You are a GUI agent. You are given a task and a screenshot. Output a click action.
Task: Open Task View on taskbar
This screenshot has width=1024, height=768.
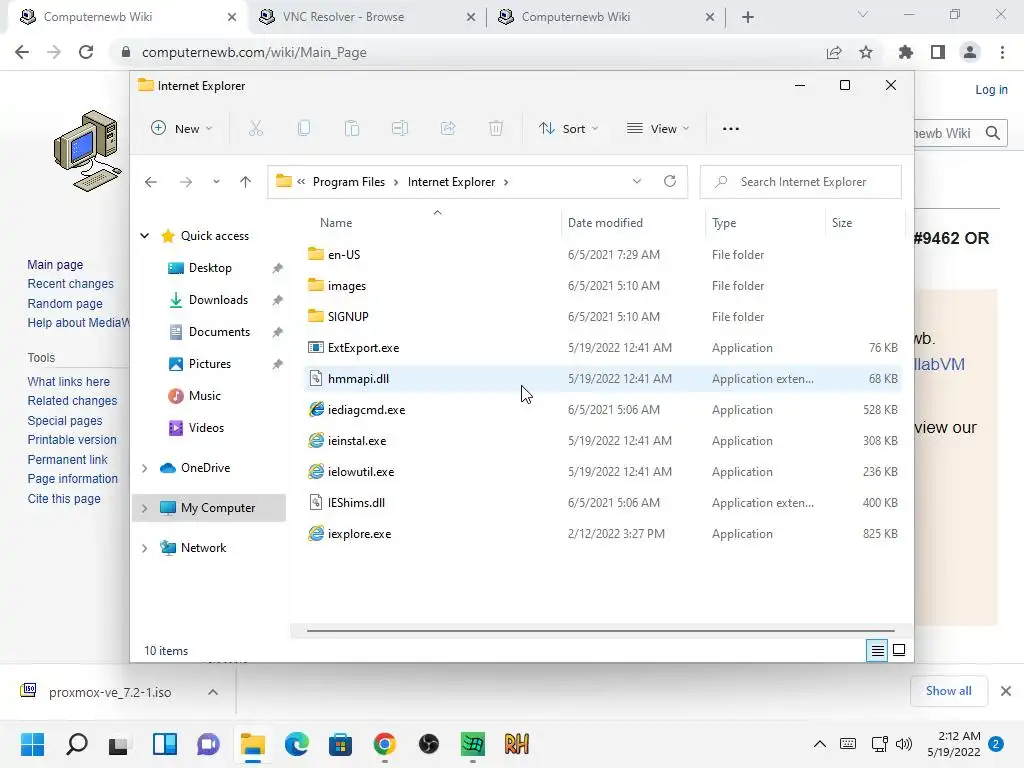pos(118,744)
